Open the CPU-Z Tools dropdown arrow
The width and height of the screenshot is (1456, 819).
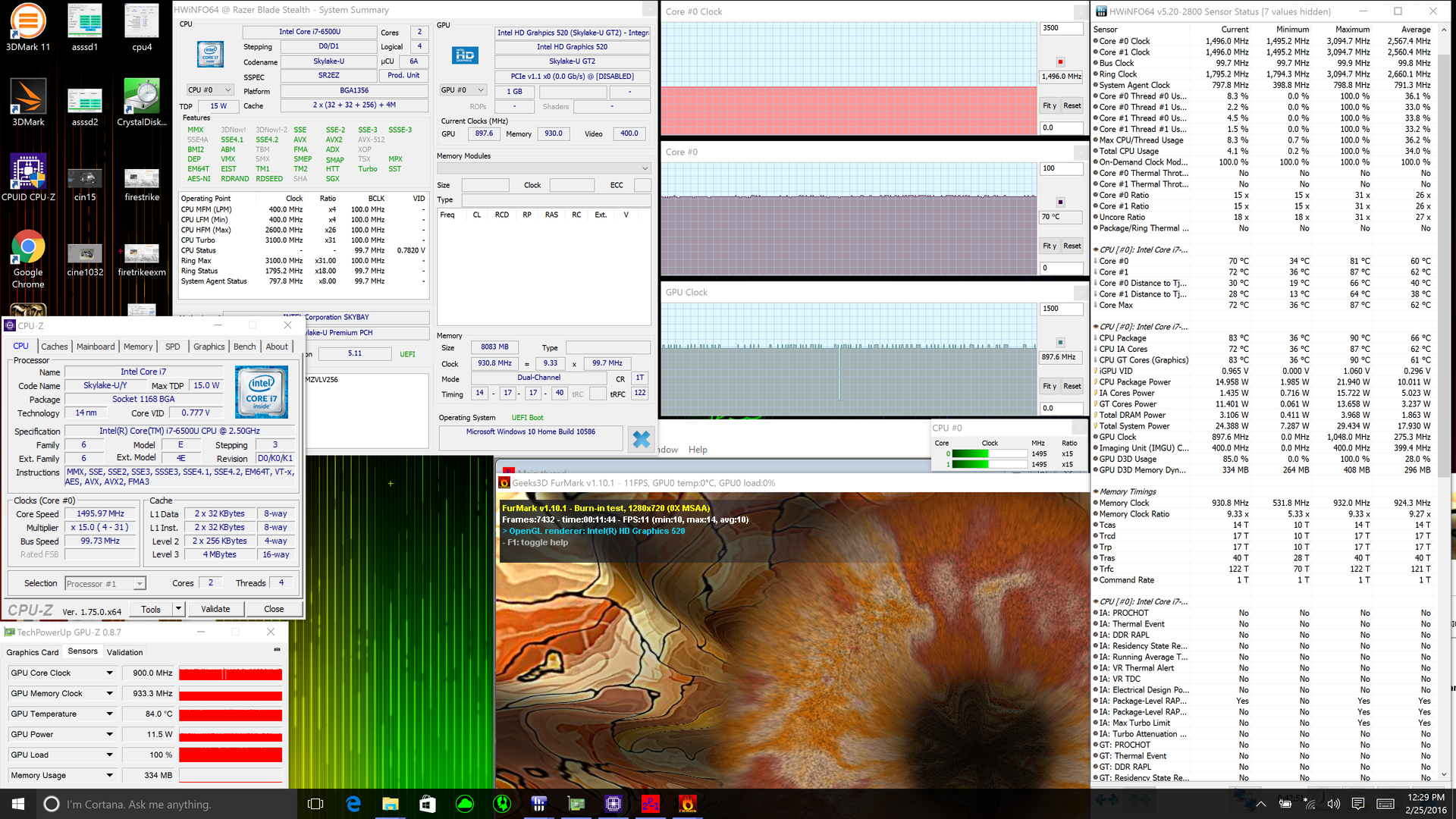pos(178,609)
